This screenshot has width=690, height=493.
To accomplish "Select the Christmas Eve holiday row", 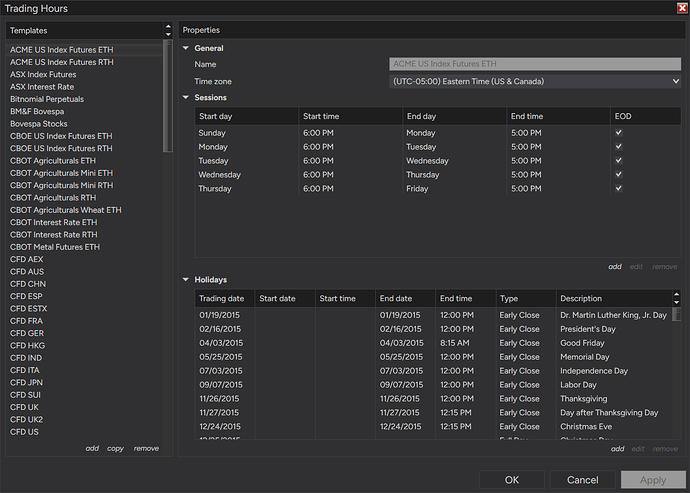I will [x=433, y=427].
